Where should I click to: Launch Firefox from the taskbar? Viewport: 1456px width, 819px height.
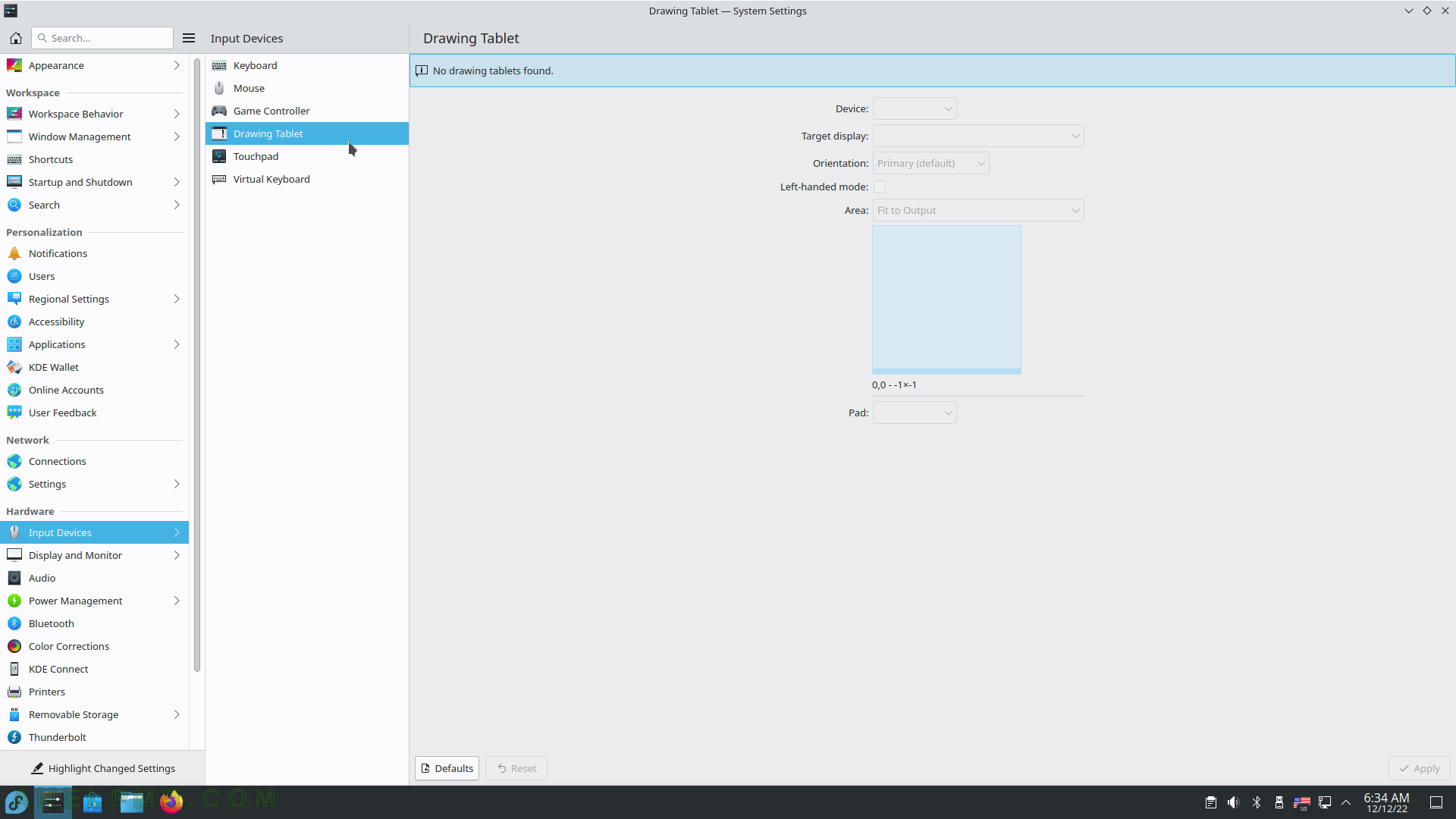(x=171, y=802)
